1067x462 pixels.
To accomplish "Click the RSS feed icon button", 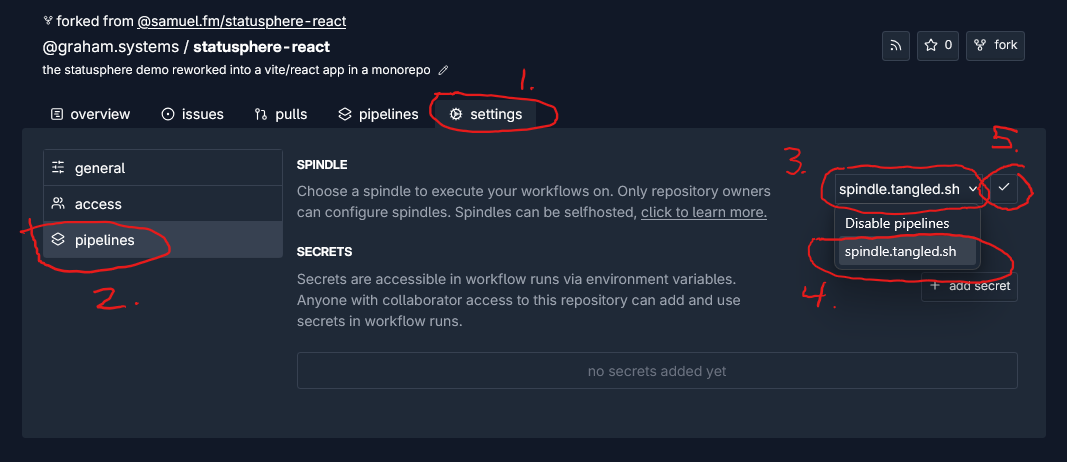I will 896,45.
